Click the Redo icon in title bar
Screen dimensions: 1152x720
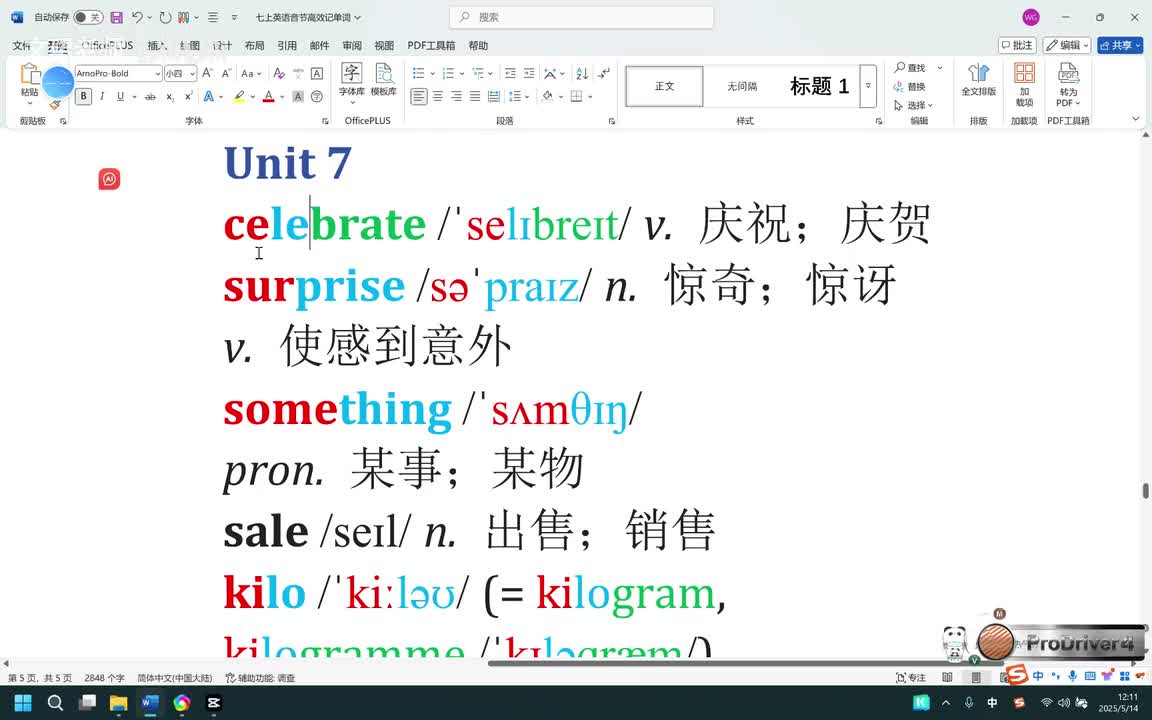coord(165,17)
